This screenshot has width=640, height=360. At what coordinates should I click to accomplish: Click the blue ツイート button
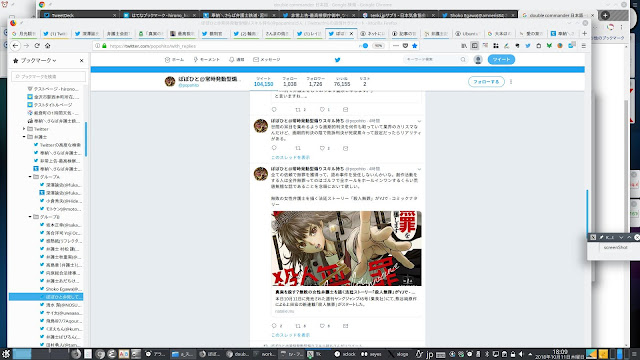click(x=501, y=60)
